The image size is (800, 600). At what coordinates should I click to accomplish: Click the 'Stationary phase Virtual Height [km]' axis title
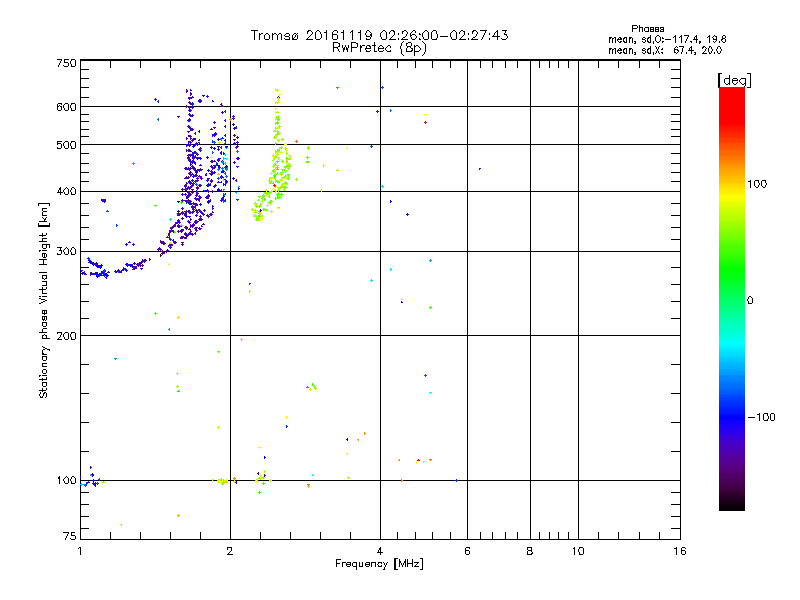[x=44, y=300]
